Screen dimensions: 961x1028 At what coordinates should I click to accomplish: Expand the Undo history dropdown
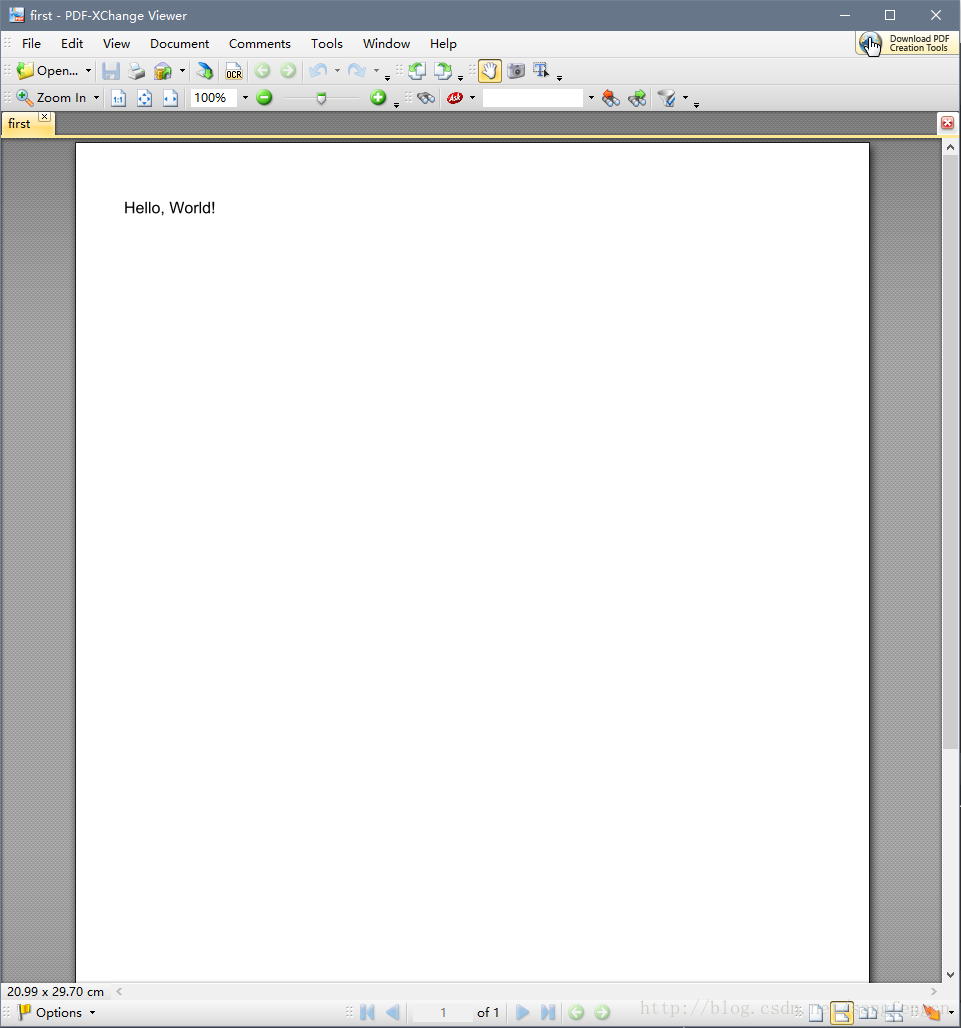[337, 71]
